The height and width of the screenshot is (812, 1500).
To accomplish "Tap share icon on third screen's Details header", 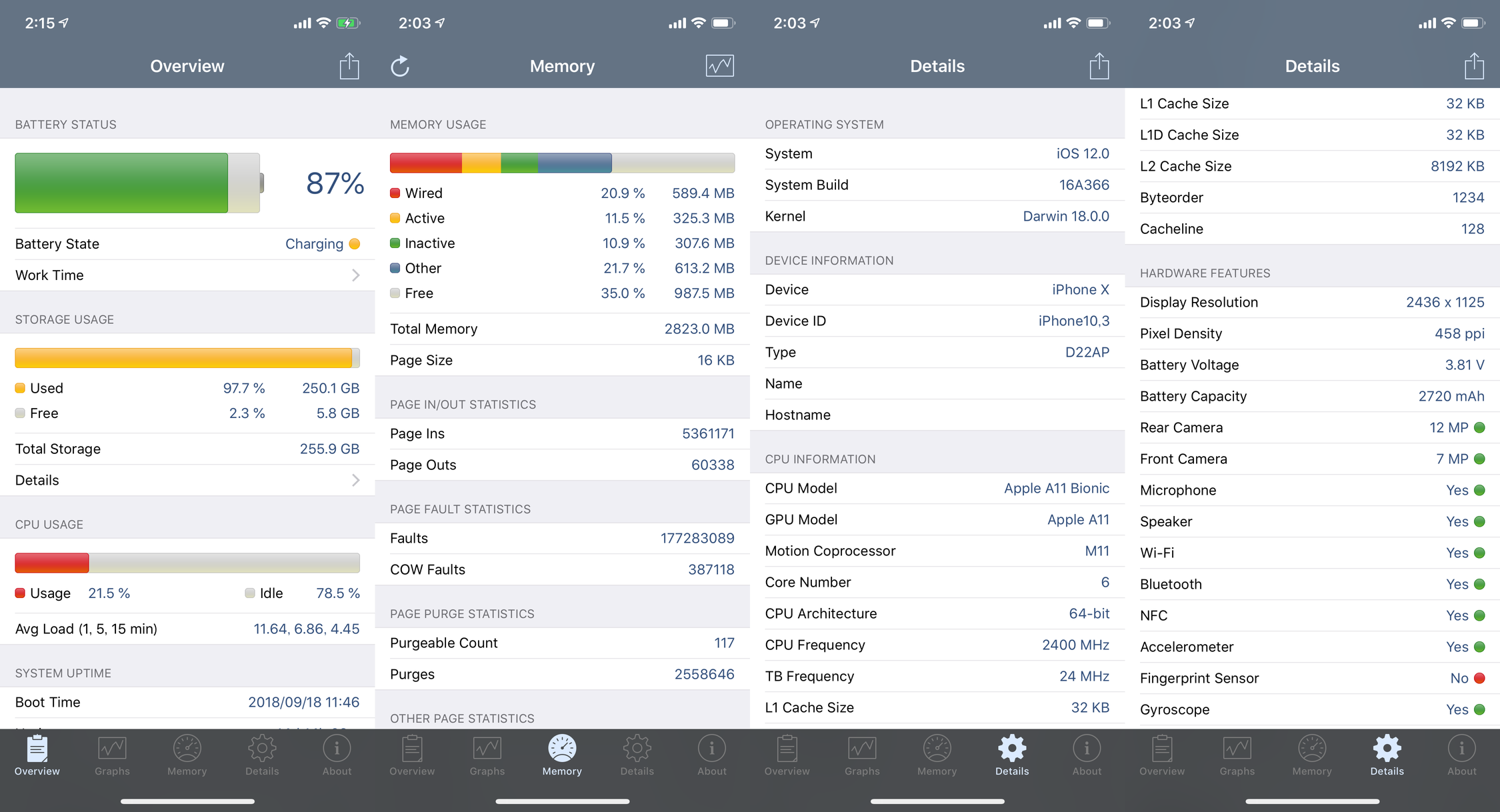I will [1099, 66].
